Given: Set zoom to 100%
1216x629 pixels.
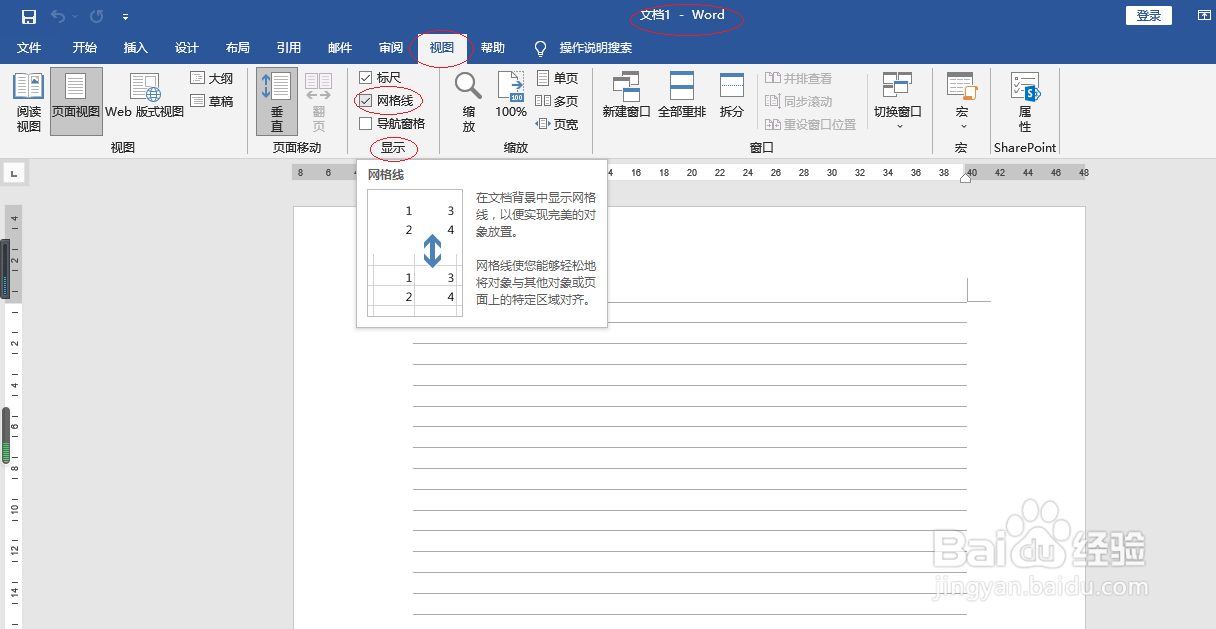Looking at the screenshot, I should pos(511,95).
